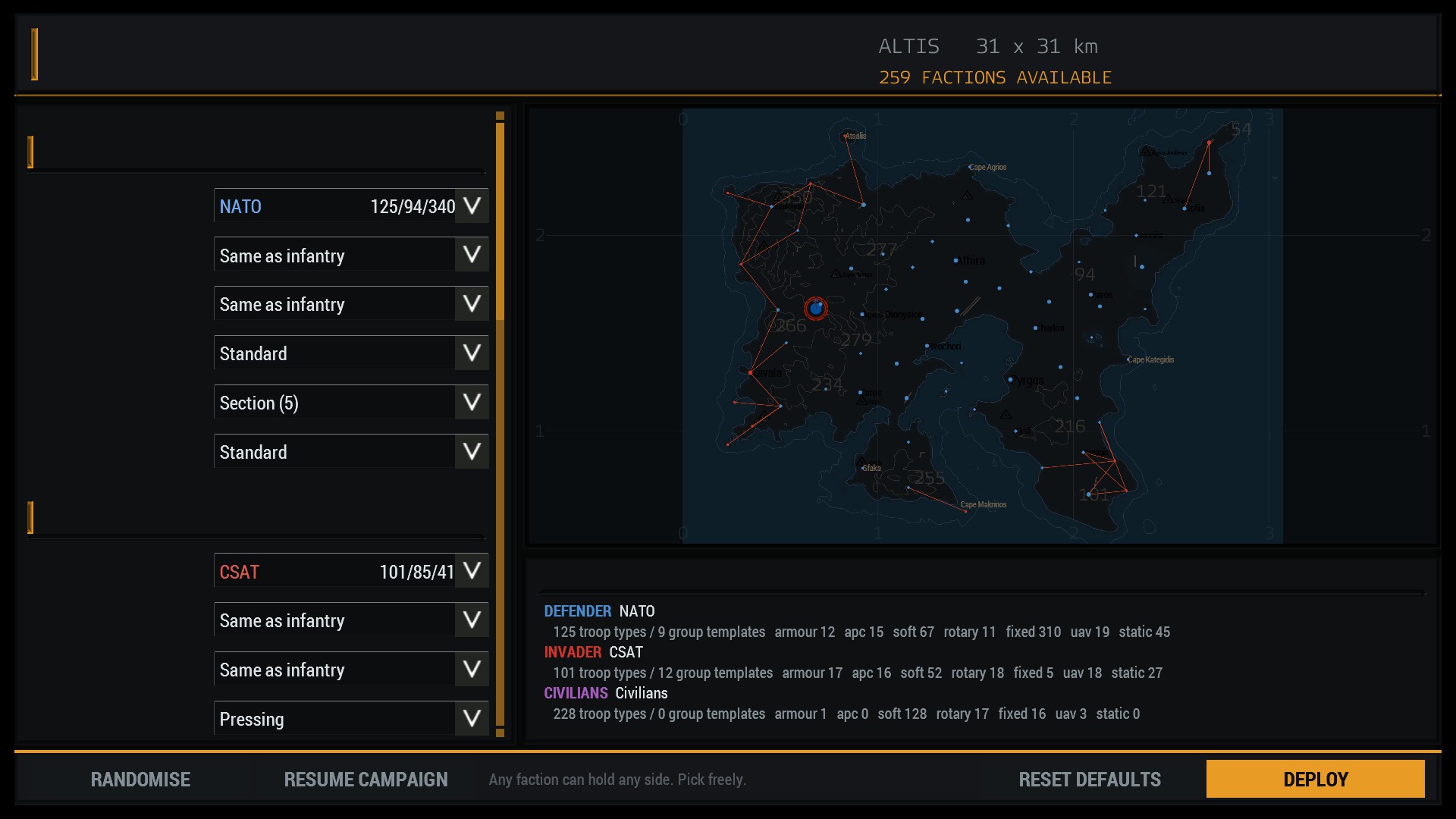Image resolution: width=1456 pixels, height=819 pixels.
Task: Open Same as infantry dropdown just above Pressing
Action: pyautogui.click(x=351, y=670)
